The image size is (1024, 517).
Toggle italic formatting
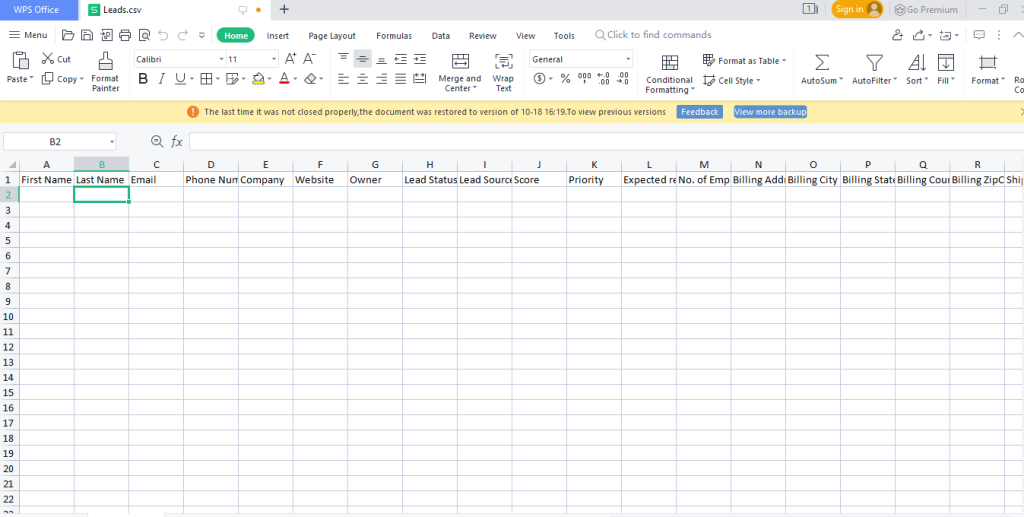(161, 79)
